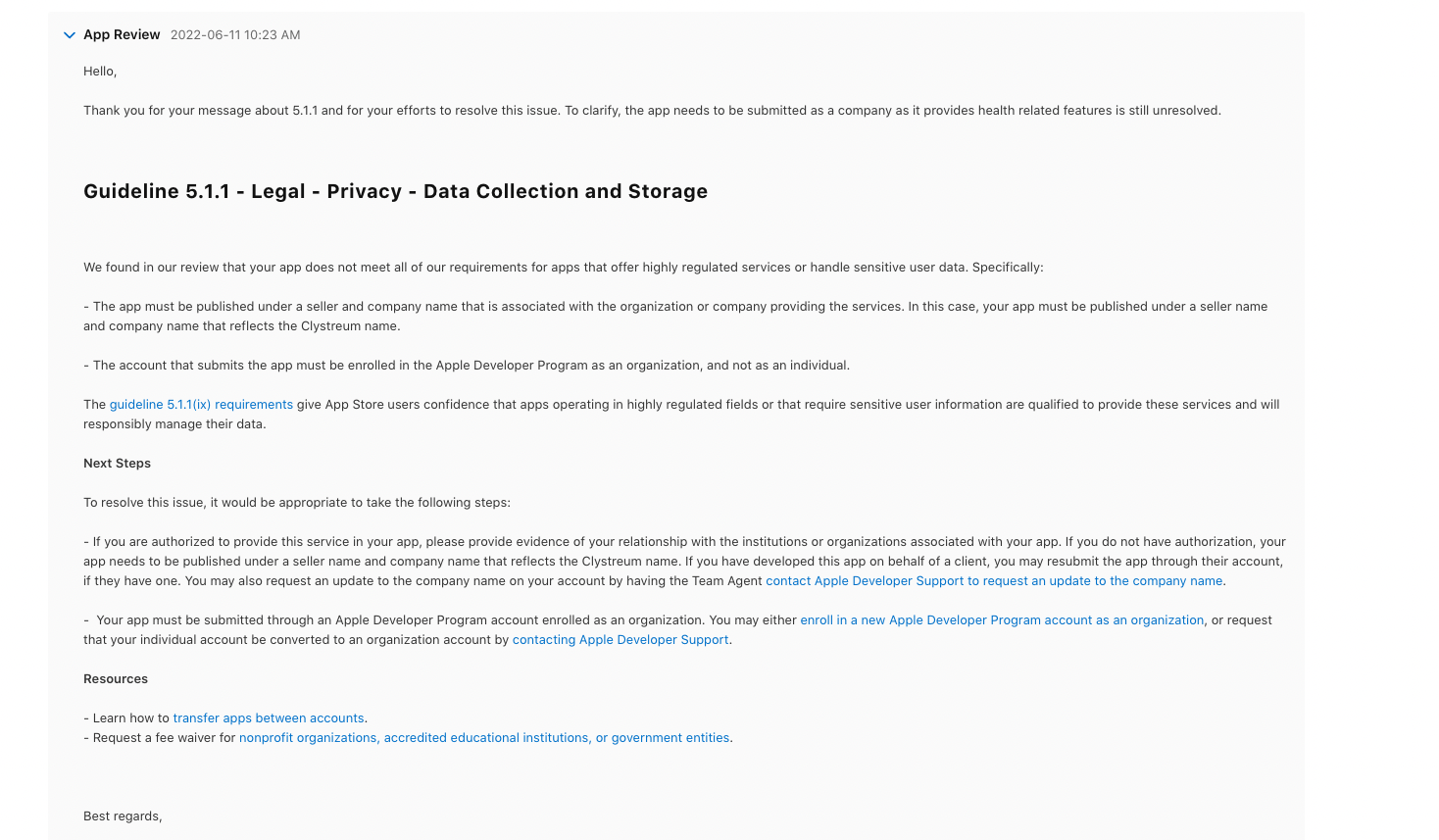Open the nonprofit organizations fee waiver link
The image size is (1439, 840).
coord(484,738)
